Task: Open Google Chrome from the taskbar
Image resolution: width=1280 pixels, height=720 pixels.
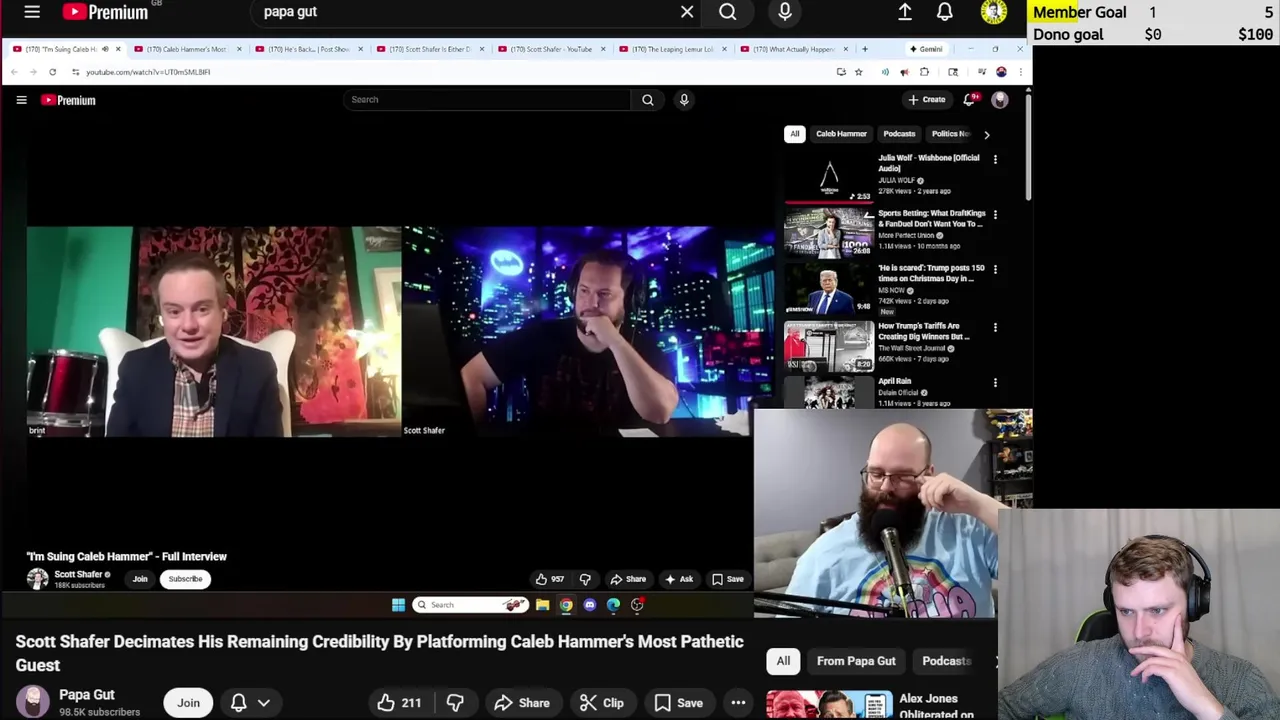Action: [566, 605]
